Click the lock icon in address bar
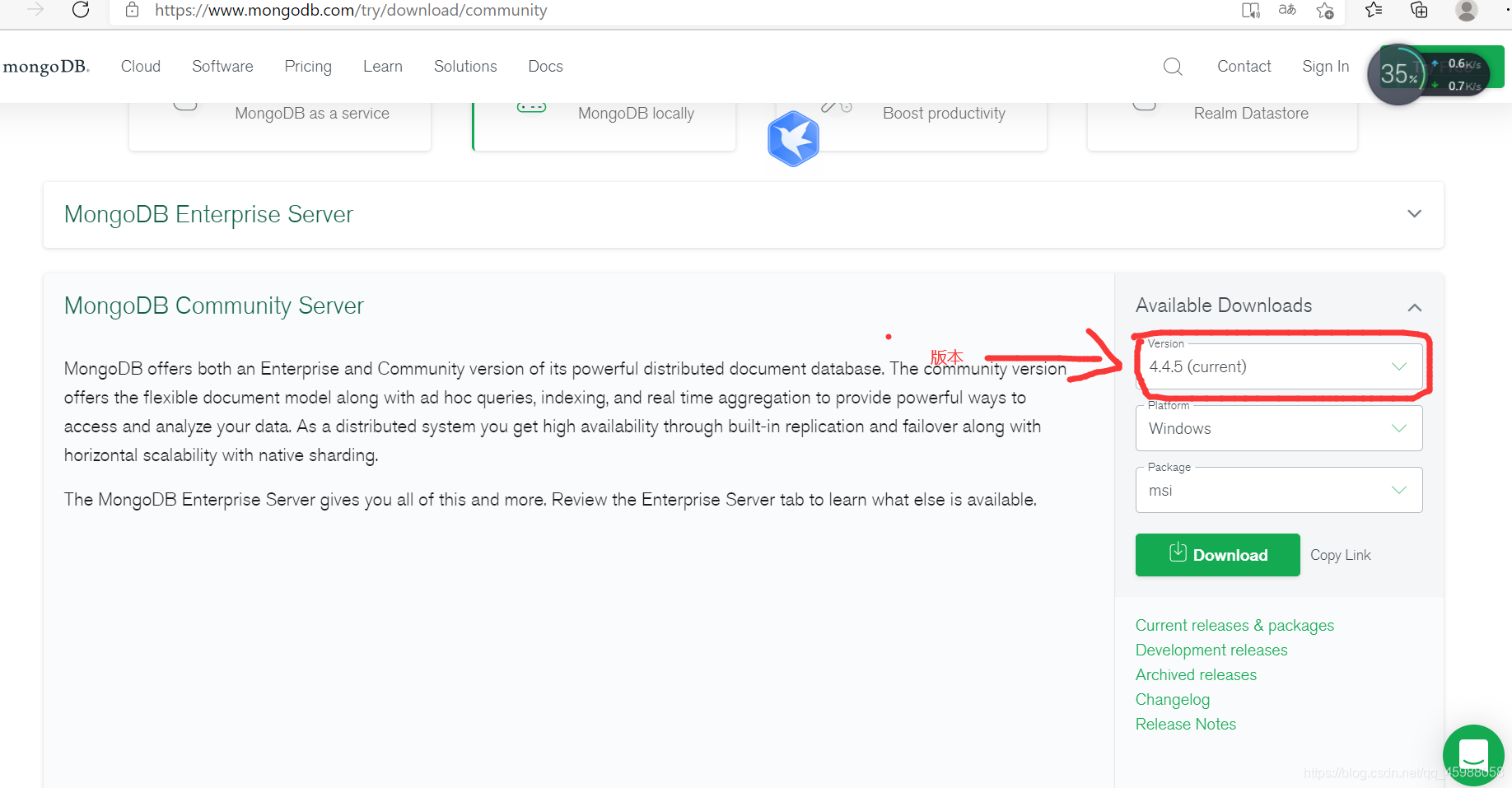1512x788 pixels. point(132,10)
